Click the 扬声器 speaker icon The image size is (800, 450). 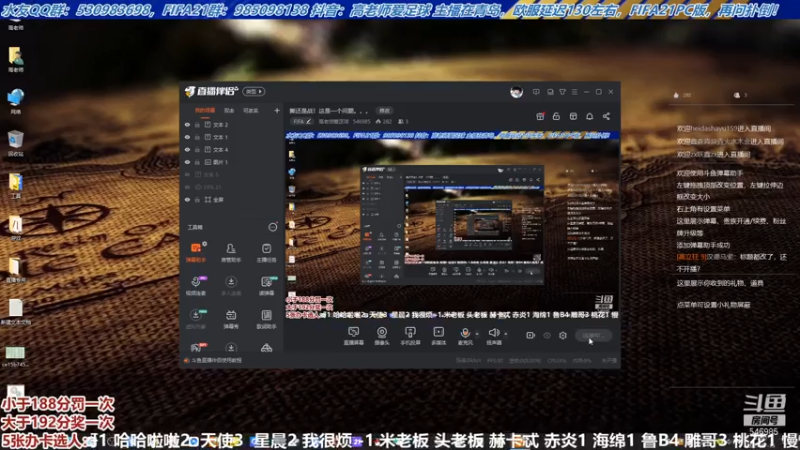[x=493, y=333]
